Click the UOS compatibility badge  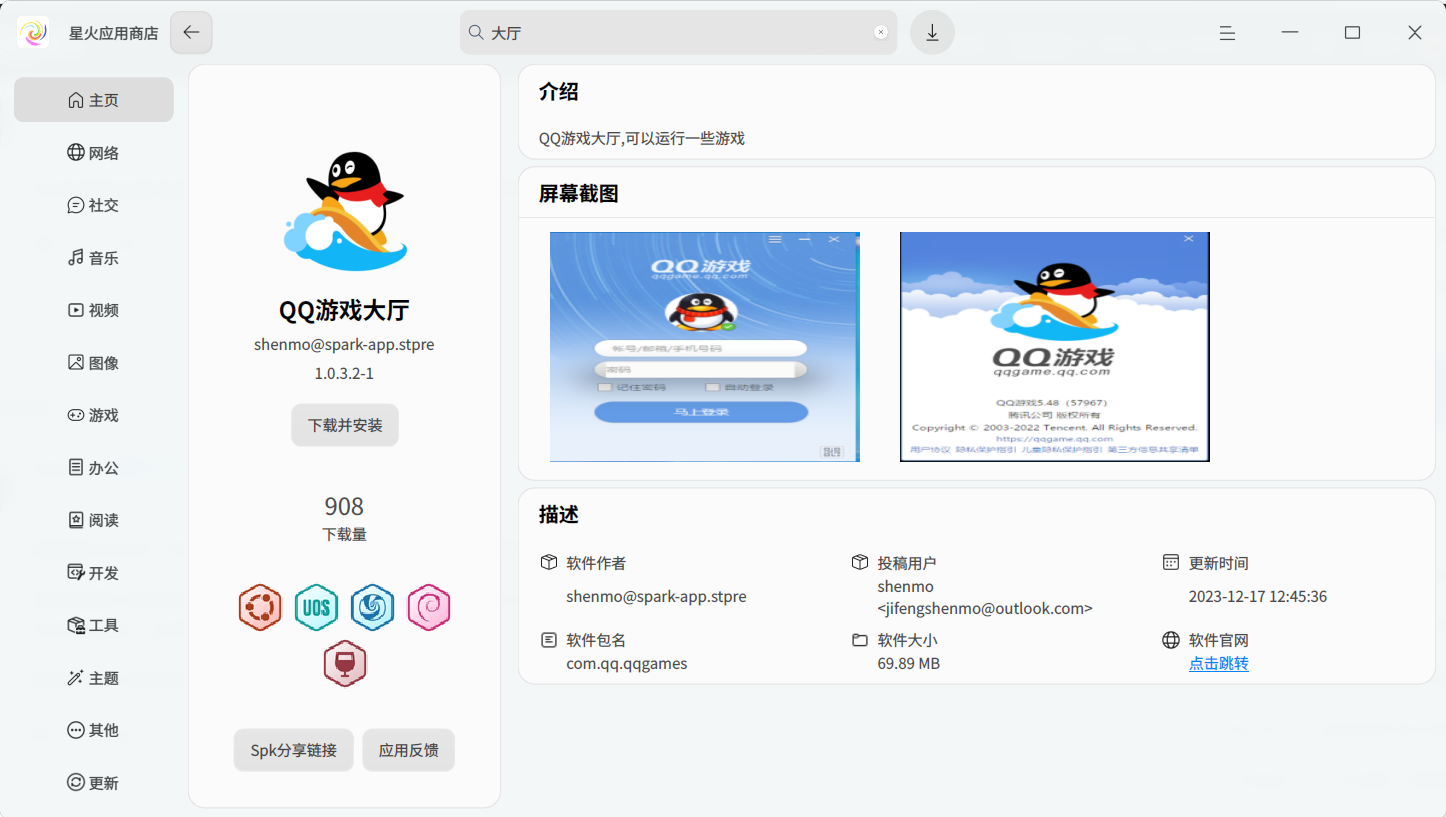pos(316,608)
